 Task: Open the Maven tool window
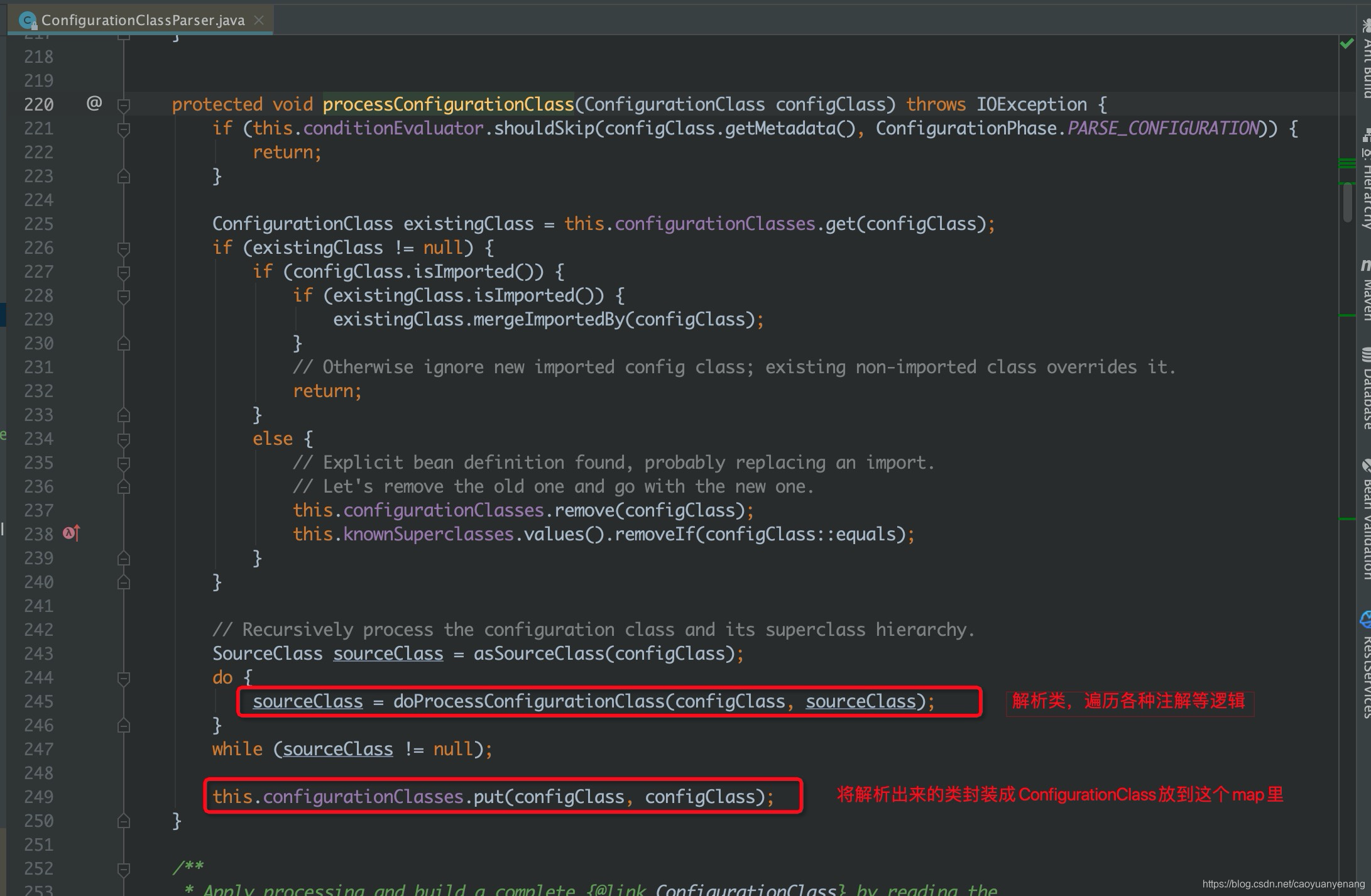point(1365,290)
